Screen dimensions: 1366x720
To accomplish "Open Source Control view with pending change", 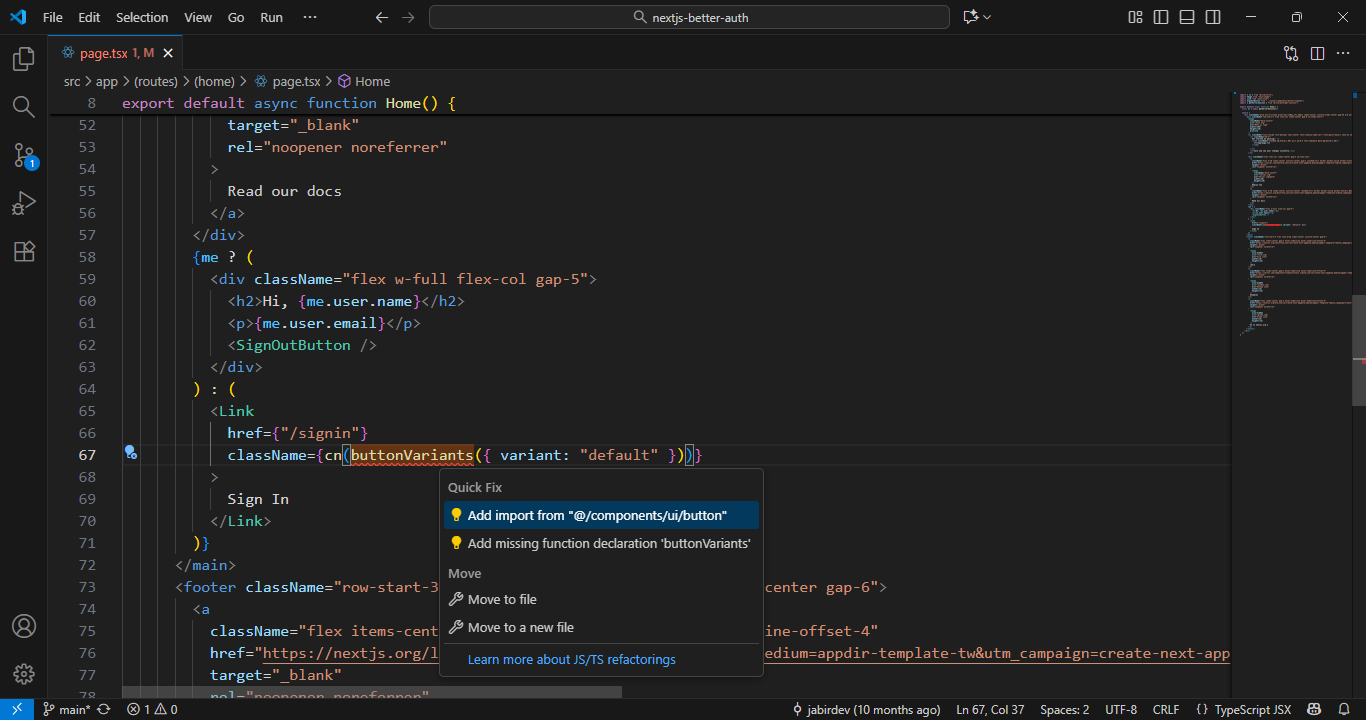I will (22, 154).
